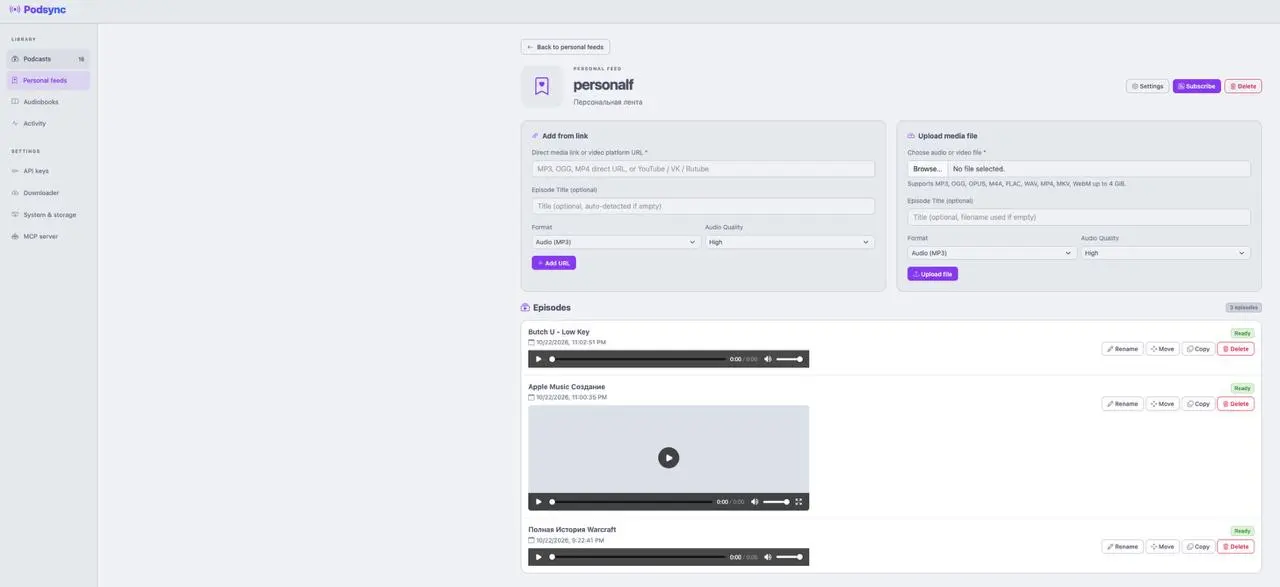The image size is (1280, 587).
Task: Click the Add URL button
Action: tap(554, 263)
